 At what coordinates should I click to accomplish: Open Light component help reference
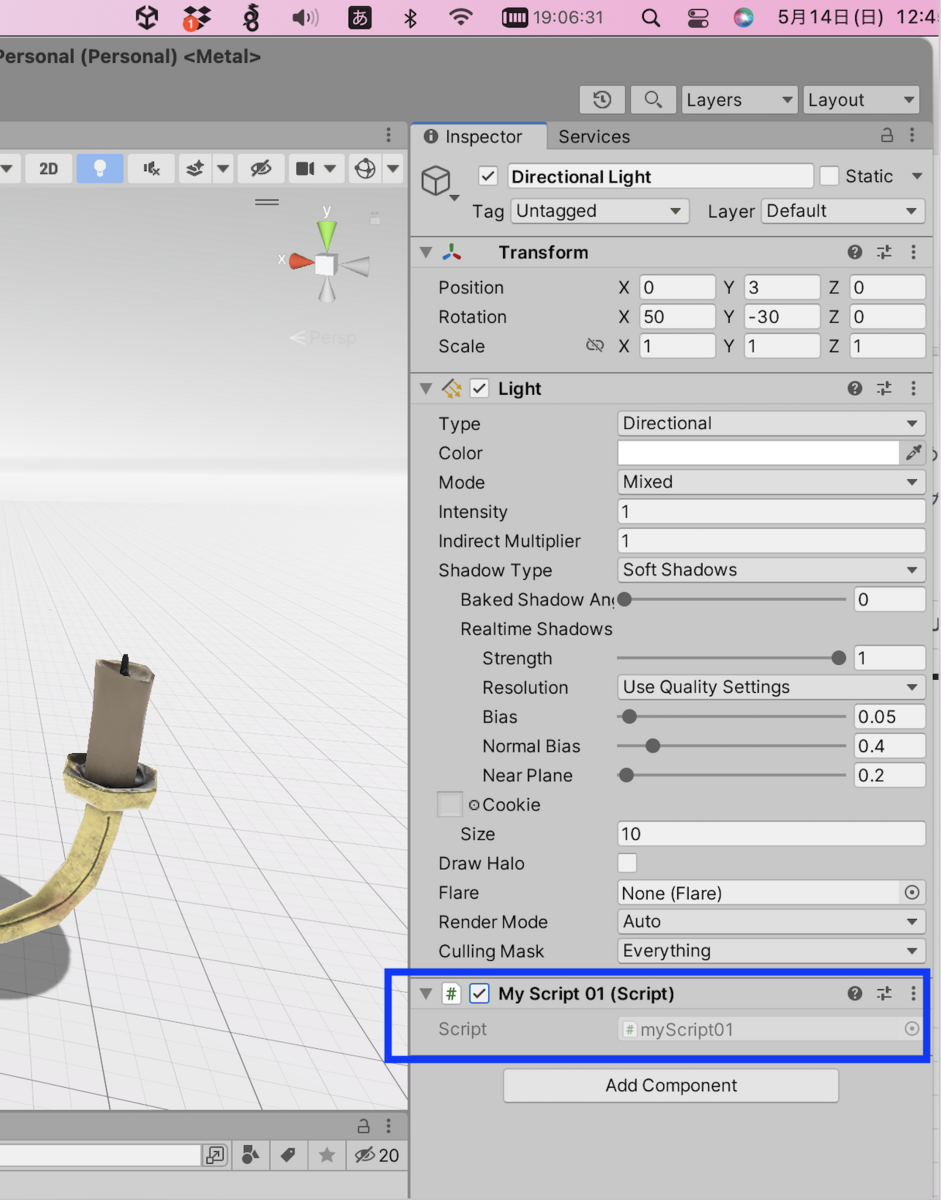(x=855, y=388)
